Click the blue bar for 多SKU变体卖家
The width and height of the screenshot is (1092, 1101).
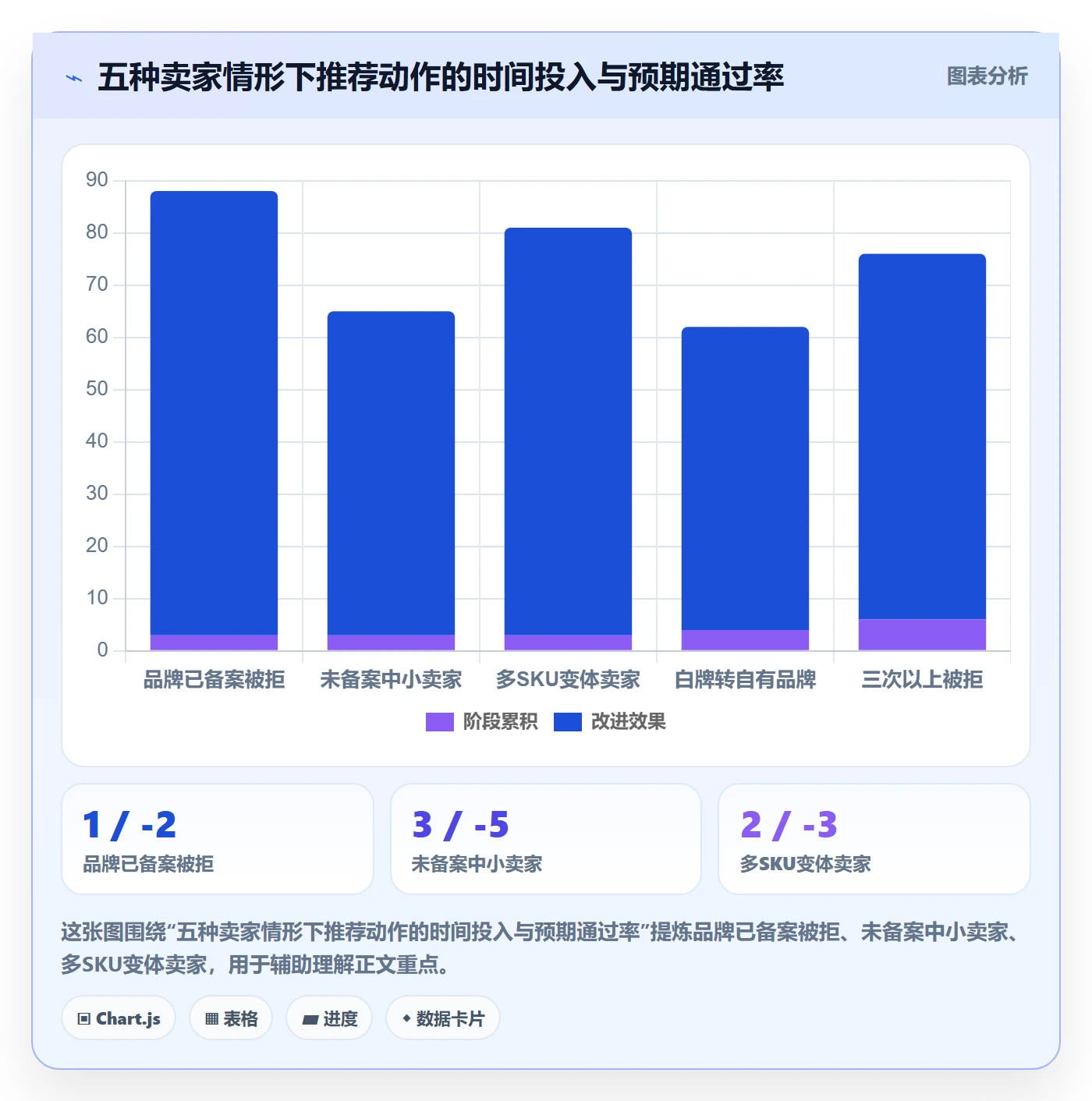coord(568,431)
